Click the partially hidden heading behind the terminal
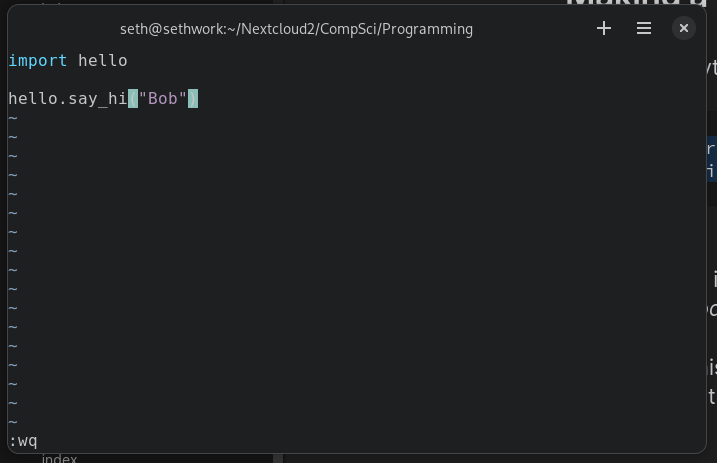717x463 pixels. click(640, 6)
